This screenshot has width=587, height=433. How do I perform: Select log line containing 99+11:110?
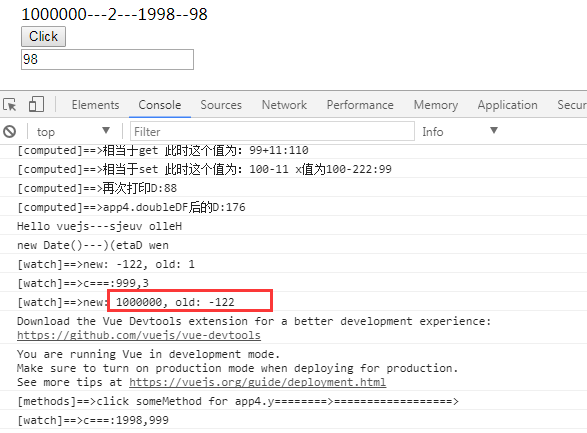click(x=163, y=150)
